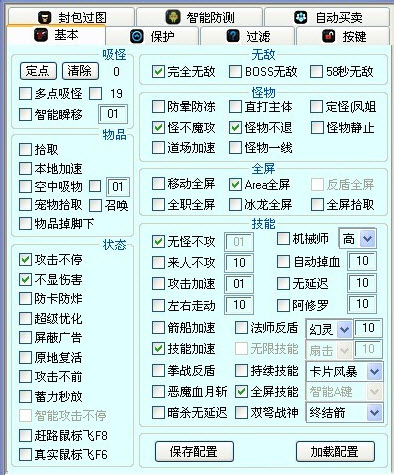
Task: Click the 左右走动 value field
Action: pyautogui.click(x=239, y=305)
